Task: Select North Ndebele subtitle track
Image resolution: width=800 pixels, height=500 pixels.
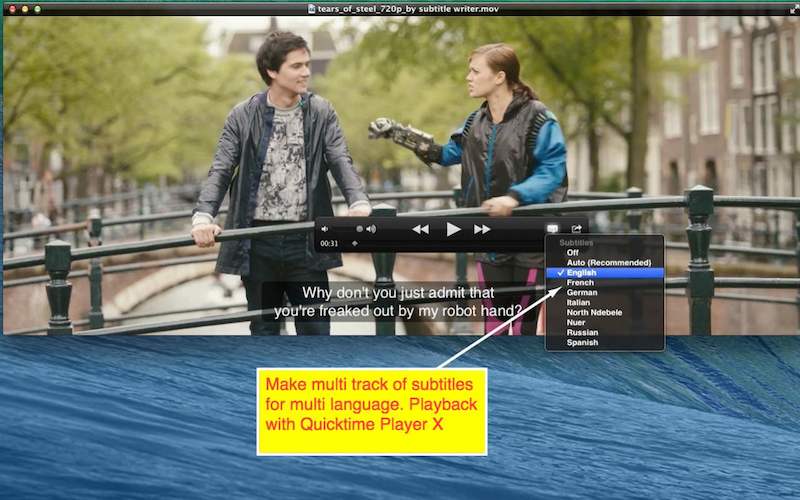Action: tap(605, 312)
